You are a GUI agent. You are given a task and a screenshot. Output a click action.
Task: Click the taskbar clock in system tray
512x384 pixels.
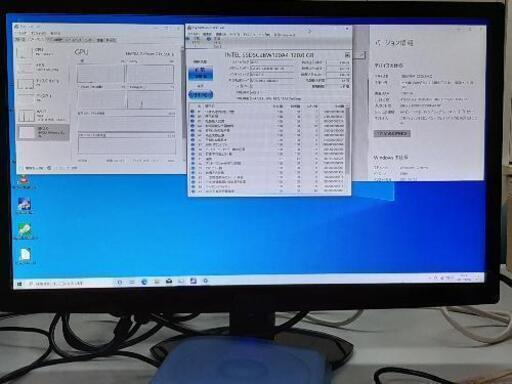464,277
